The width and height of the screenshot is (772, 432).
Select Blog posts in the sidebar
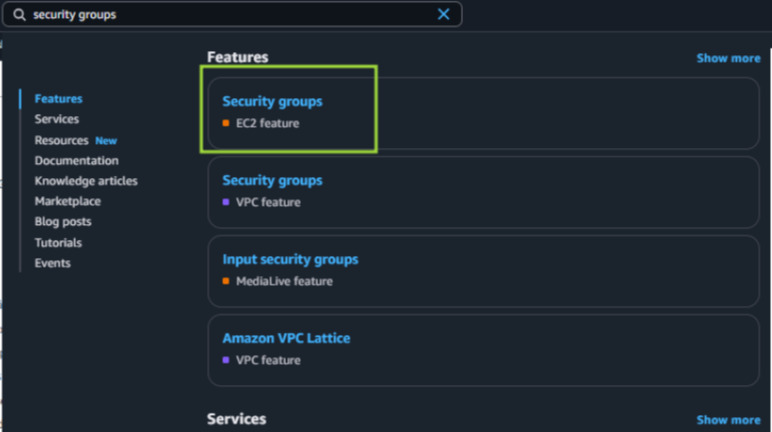click(x=63, y=222)
